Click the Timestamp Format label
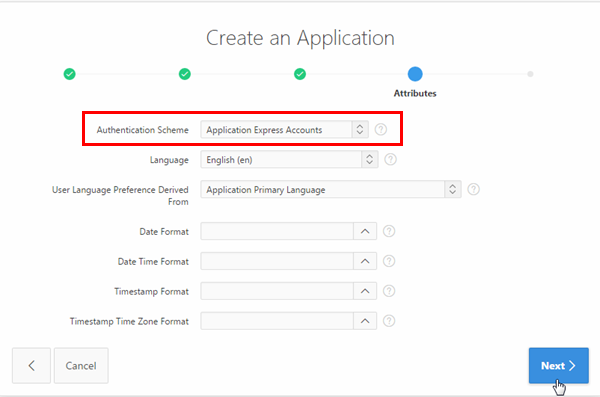The width and height of the screenshot is (600, 397). pos(152,291)
